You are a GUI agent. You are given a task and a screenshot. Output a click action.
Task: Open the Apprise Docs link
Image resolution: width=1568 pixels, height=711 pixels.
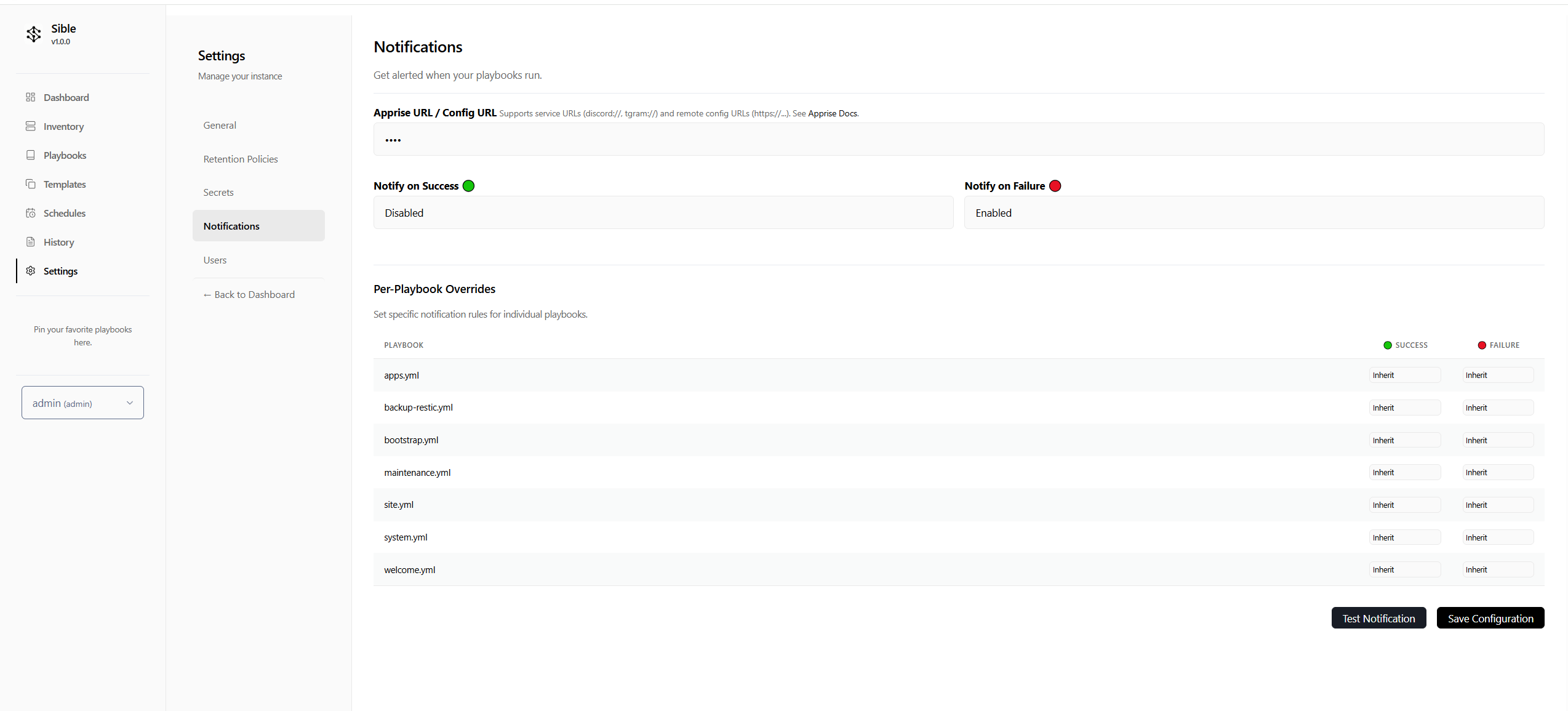[832, 114]
